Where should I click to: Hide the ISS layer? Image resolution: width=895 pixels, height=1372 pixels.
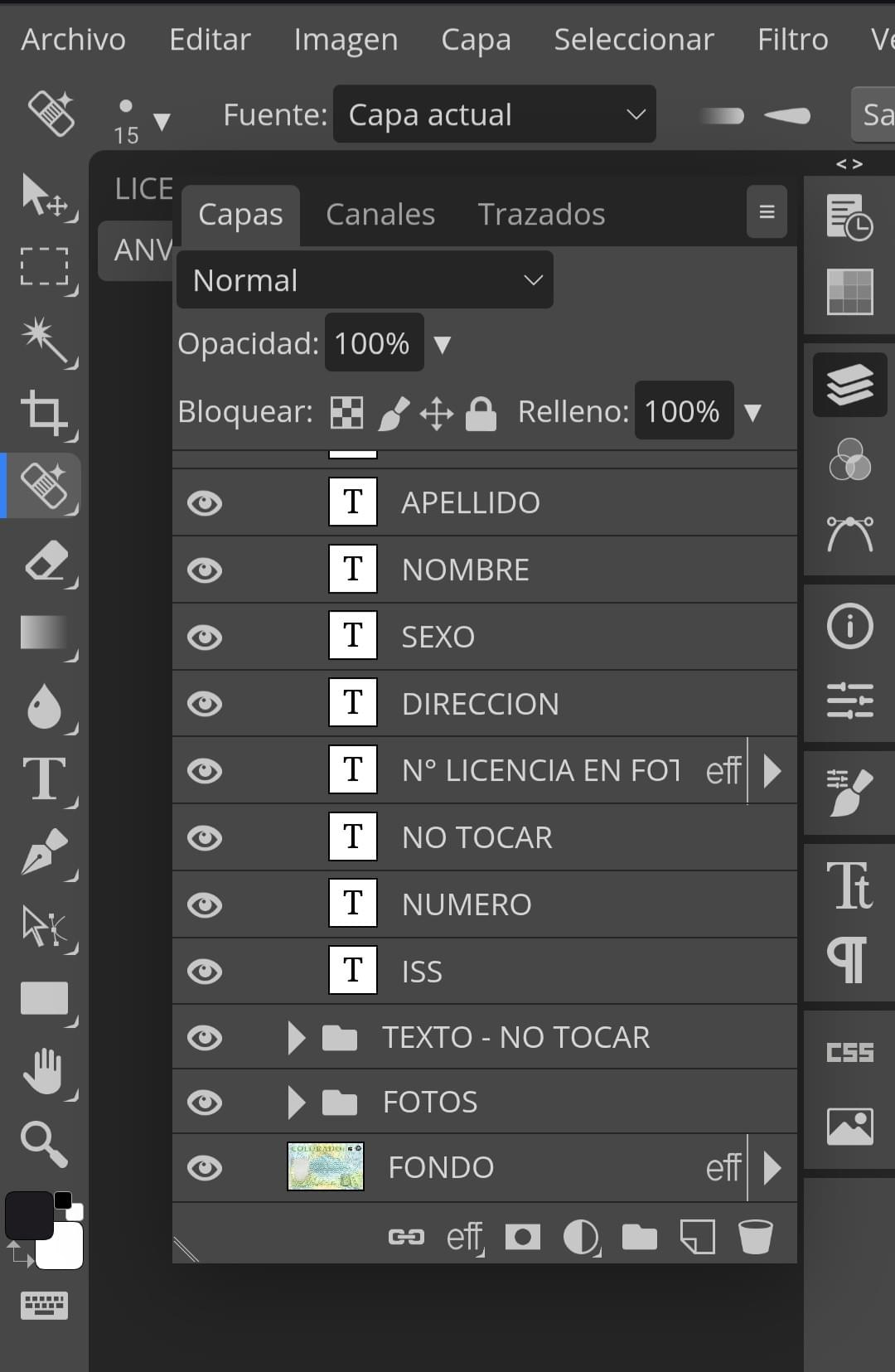pyautogui.click(x=205, y=972)
